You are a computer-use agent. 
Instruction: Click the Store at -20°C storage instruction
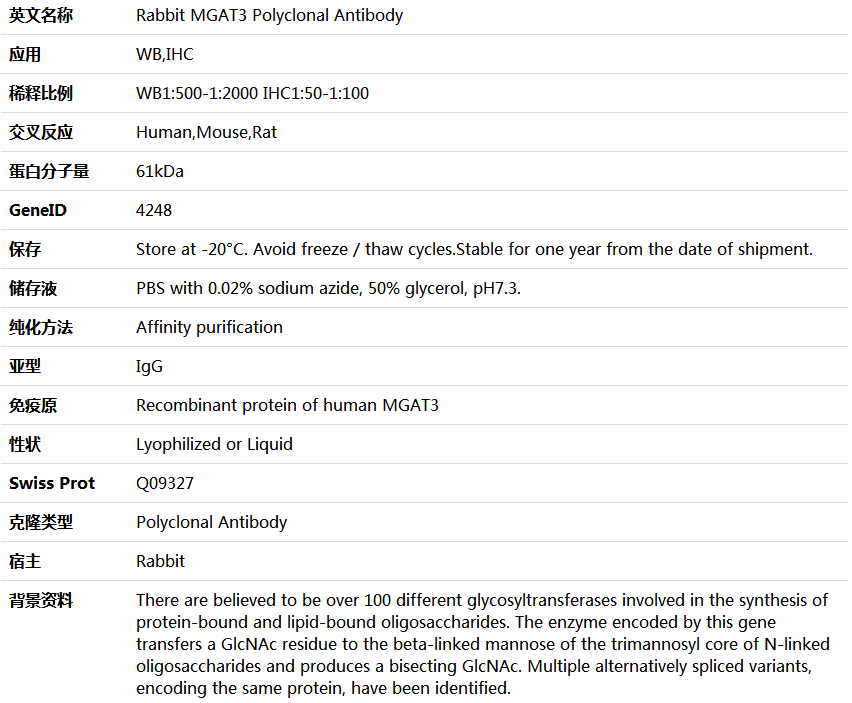pos(474,249)
